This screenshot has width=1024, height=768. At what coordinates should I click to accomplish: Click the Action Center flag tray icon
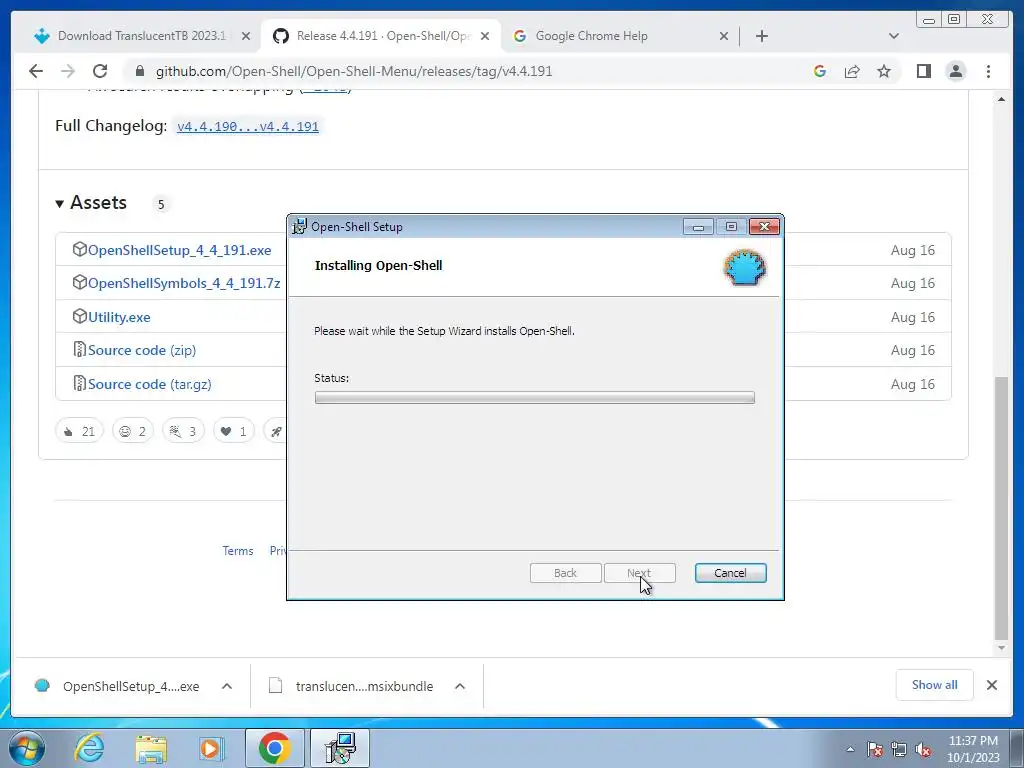pyautogui.click(x=875, y=750)
